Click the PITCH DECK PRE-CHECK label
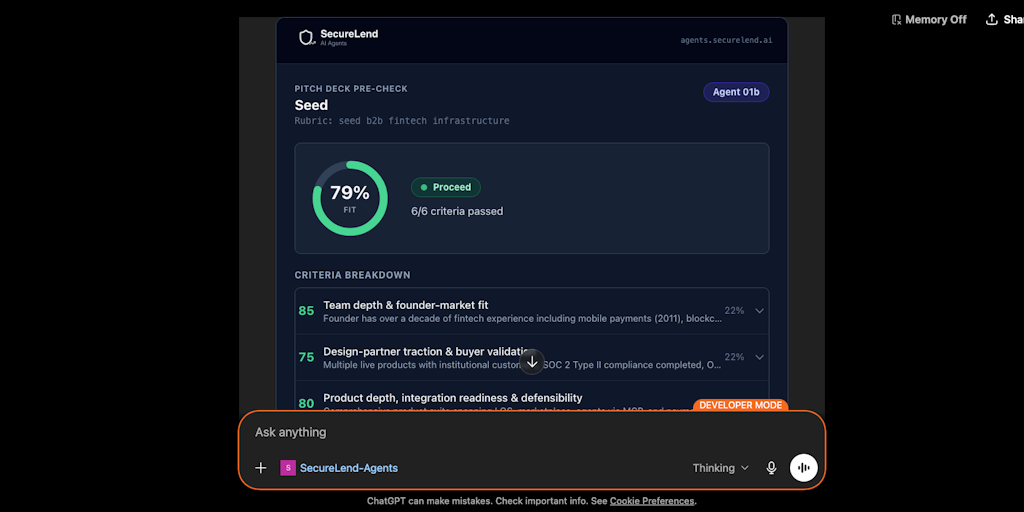Screen dimensions: 1024x512 coord(351,89)
